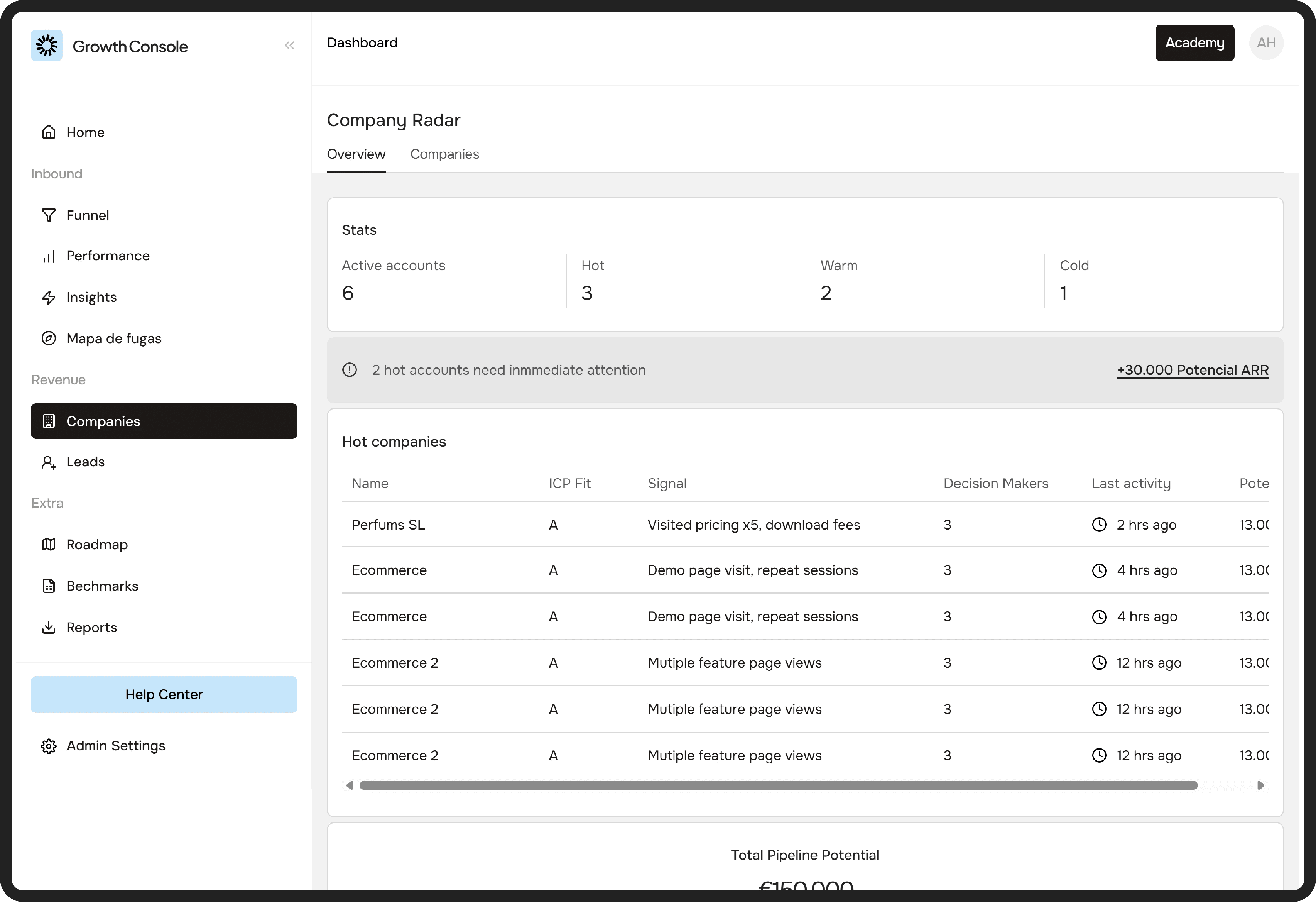This screenshot has width=1316, height=902.
Task: Open the AH user avatar
Action: [x=1265, y=43]
